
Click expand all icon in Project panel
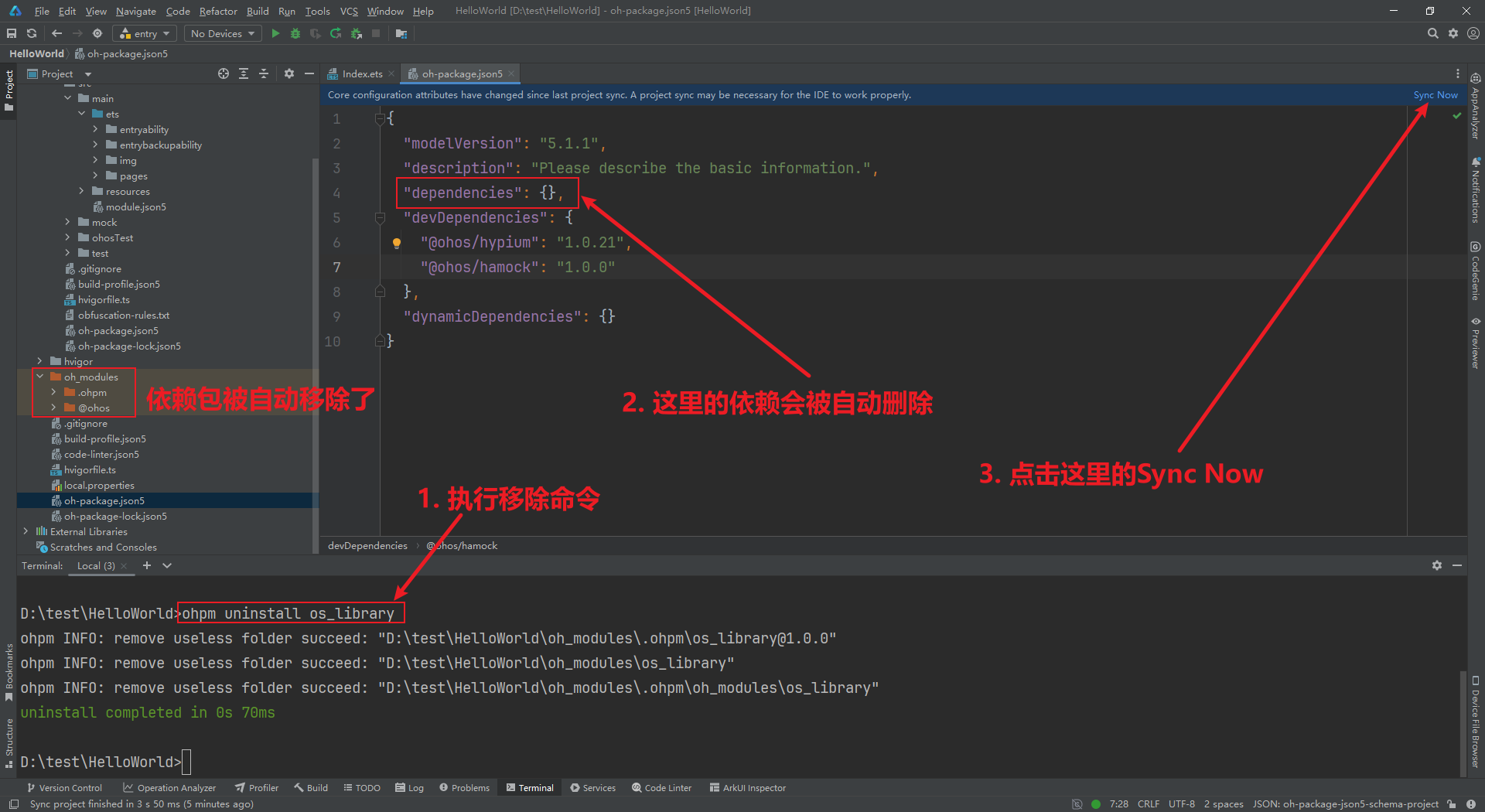point(244,73)
